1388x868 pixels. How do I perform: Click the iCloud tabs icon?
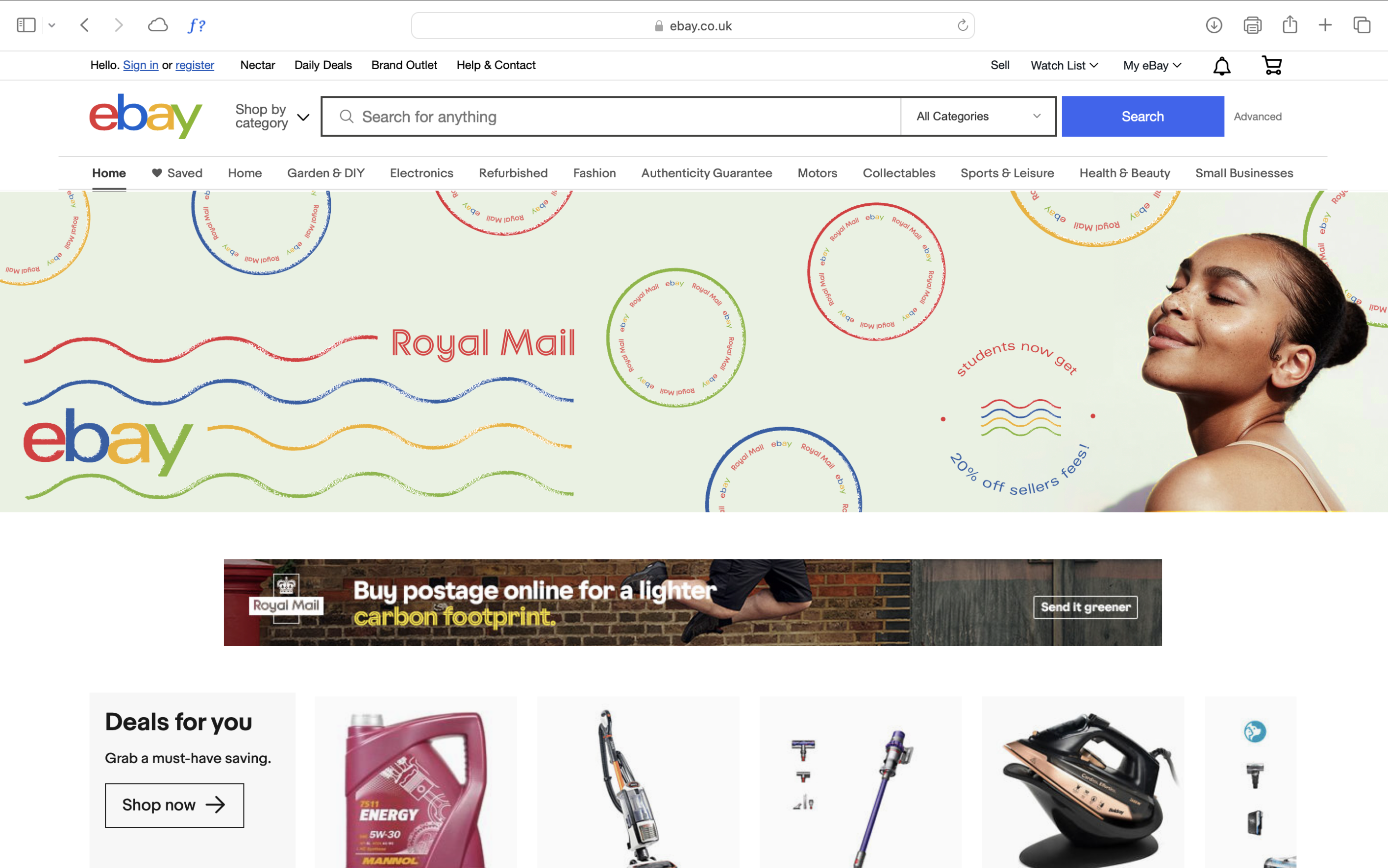click(x=157, y=25)
